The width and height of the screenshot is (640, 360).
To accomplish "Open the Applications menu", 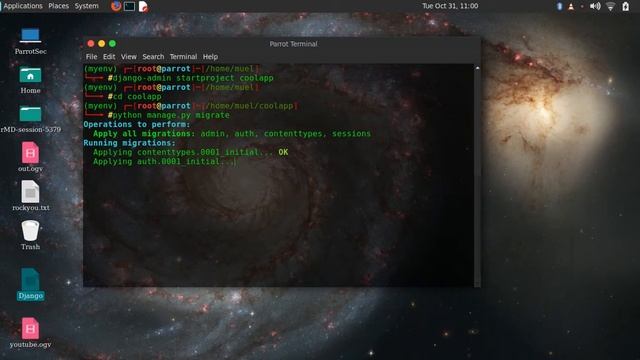I will pyautogui.click(x=23, y=6).
